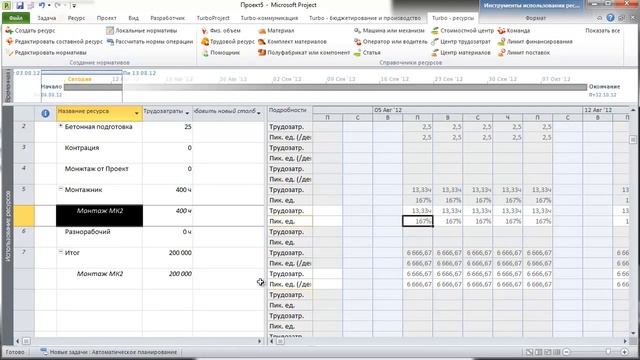Screen dimensions: 640x360
Task: Collapse the Итог resource row
Action: pos(61,252)
